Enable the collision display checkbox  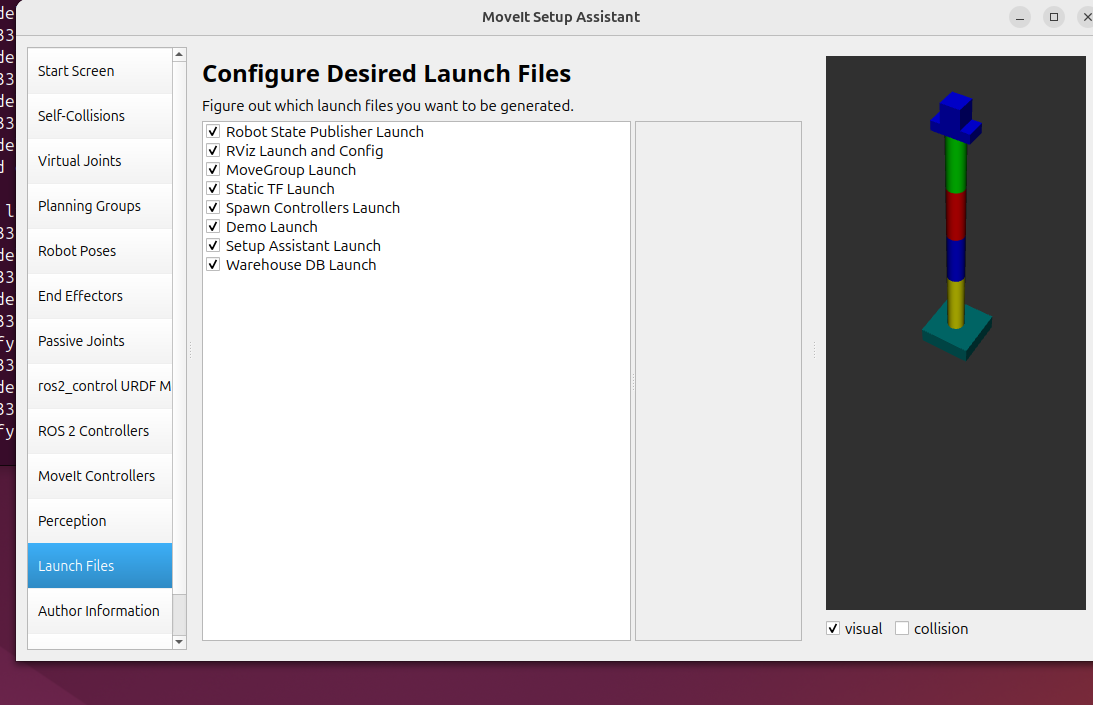pos(902,628)
